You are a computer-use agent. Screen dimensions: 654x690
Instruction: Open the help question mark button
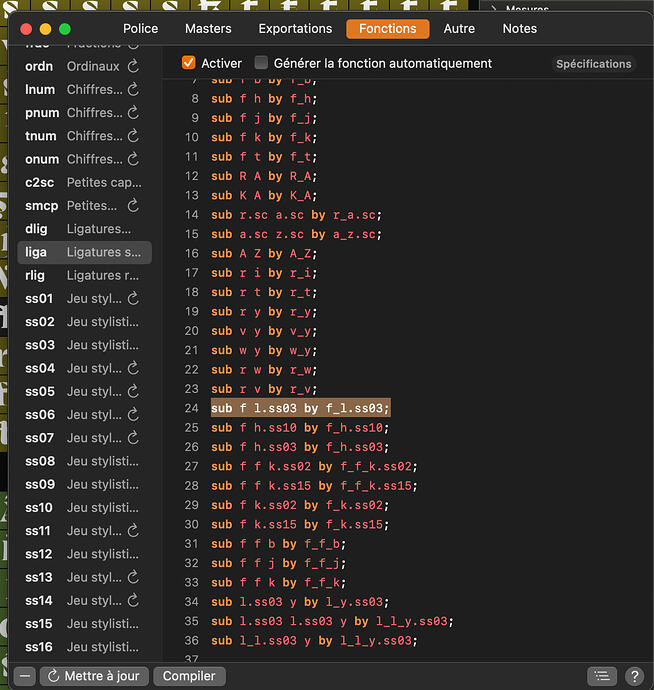click(x=634, y=677)
